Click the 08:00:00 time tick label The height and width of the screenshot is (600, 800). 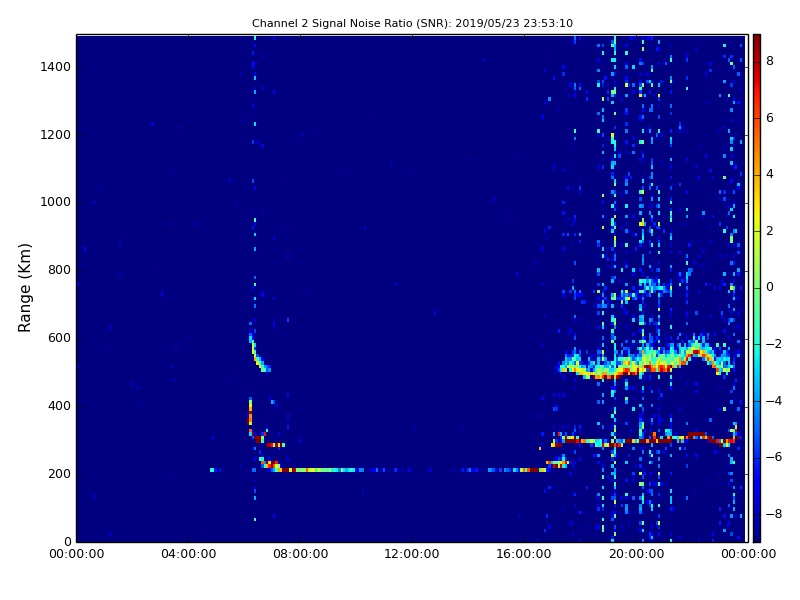(301, 554)
